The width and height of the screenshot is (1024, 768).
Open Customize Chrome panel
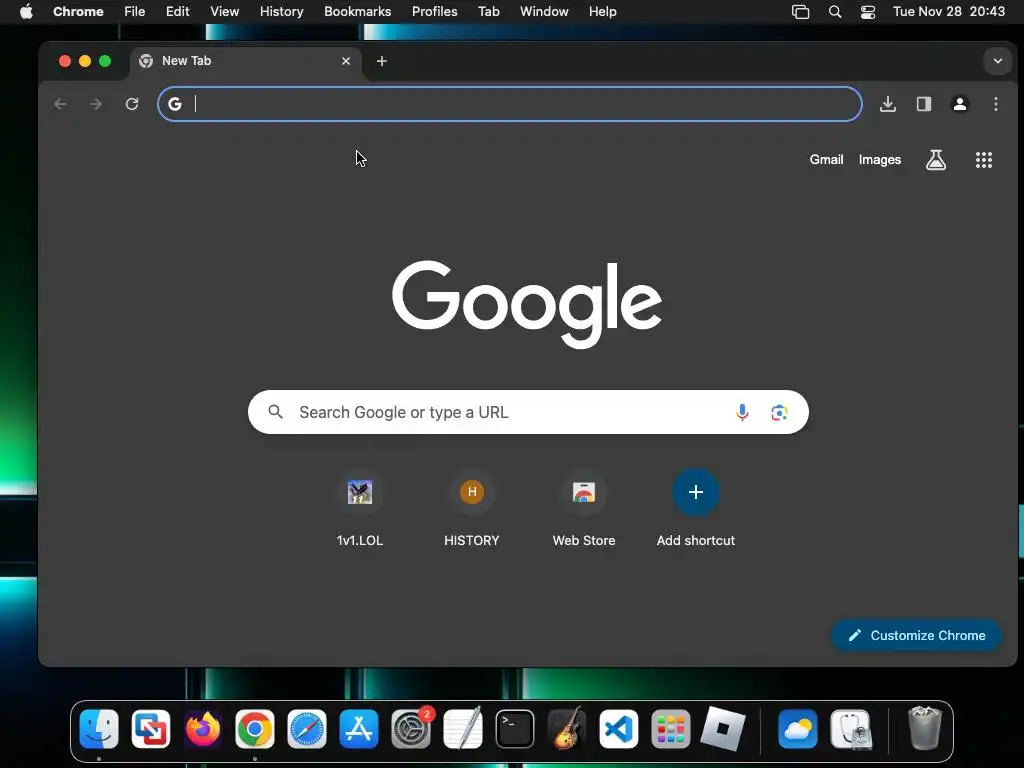coord(916,635)
